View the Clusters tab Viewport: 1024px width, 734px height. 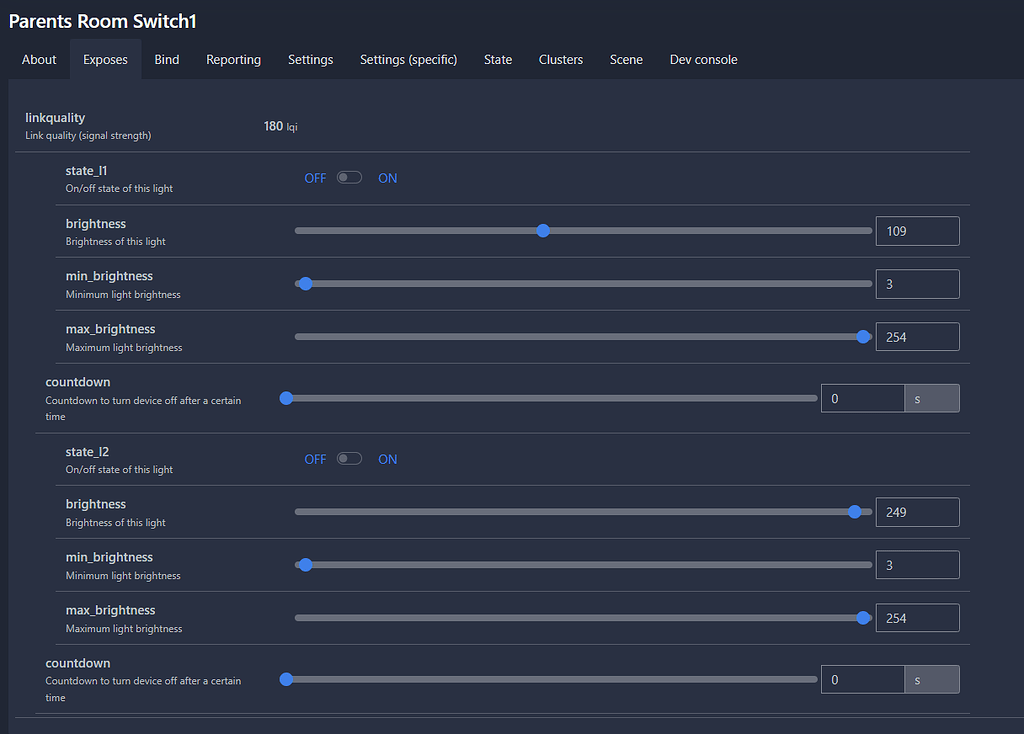coord(560,59)
